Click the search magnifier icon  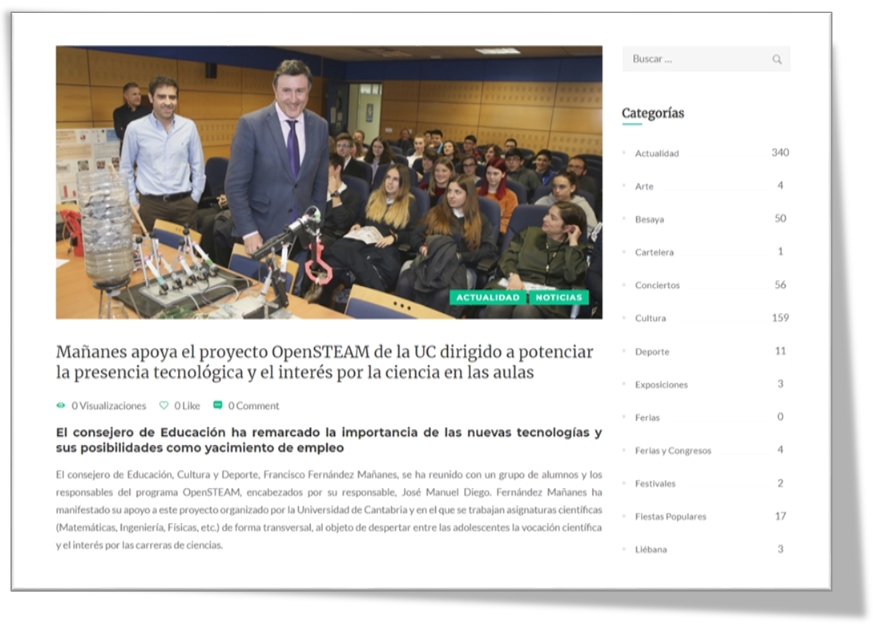(777, 59)
